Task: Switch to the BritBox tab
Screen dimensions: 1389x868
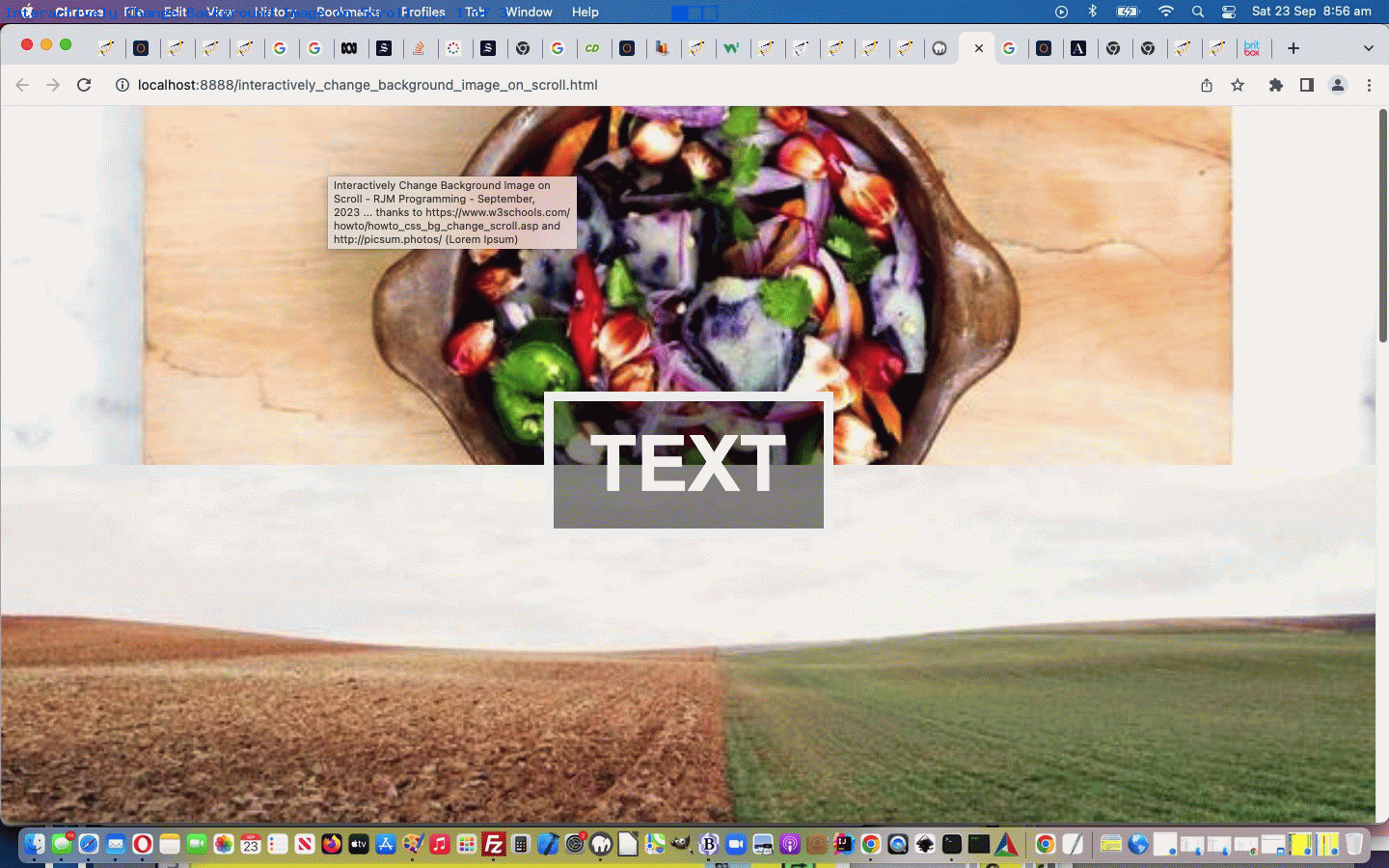Action: tap(1252, 47)
